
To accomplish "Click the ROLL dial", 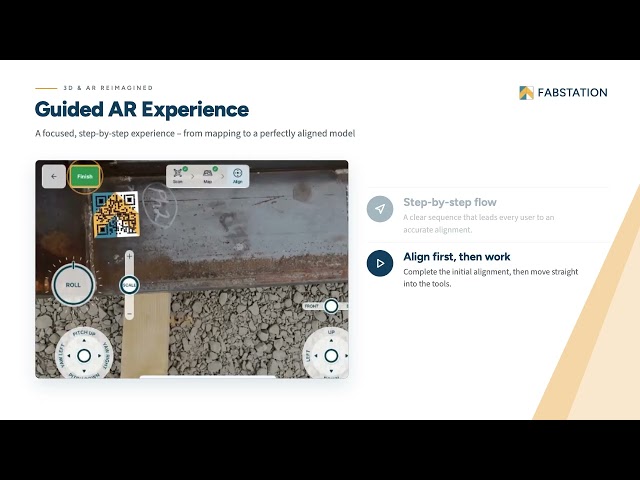I will (x=73, y=284).
